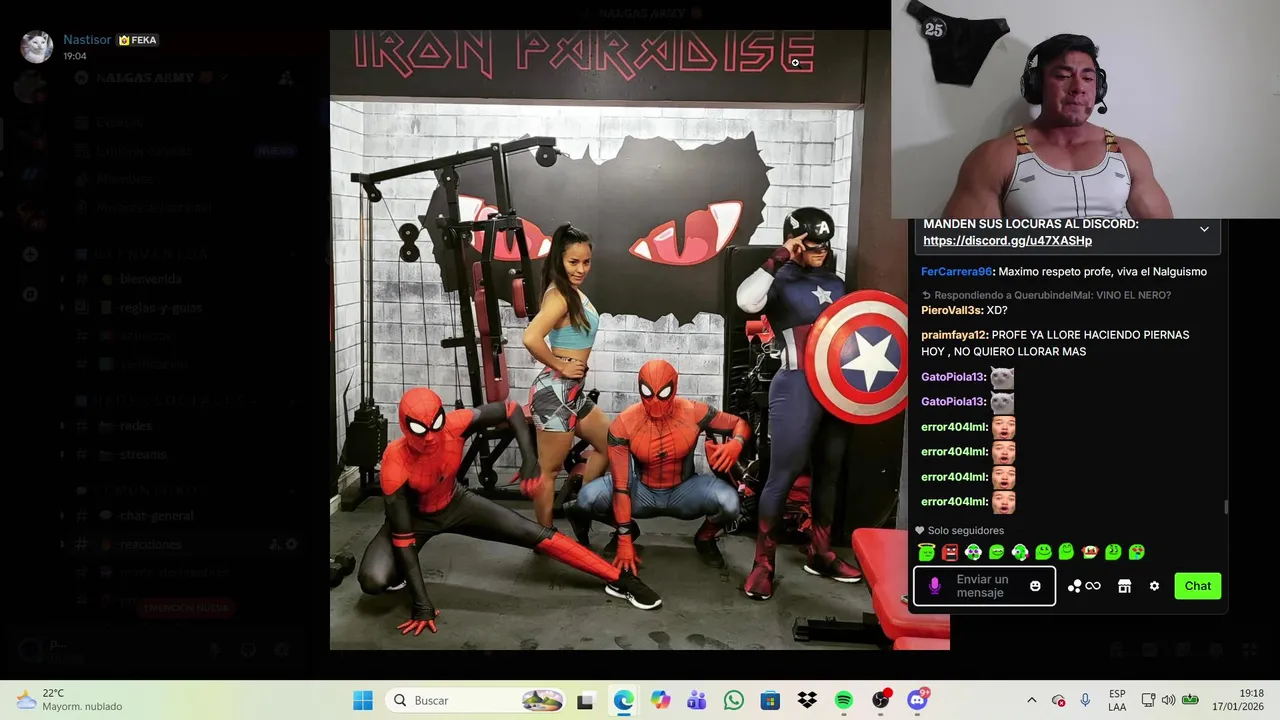Select the green emote with headset, fifth in row
Viewport: 1280px width, 720px height.
pyautogui.click(x=1020, y=552)
